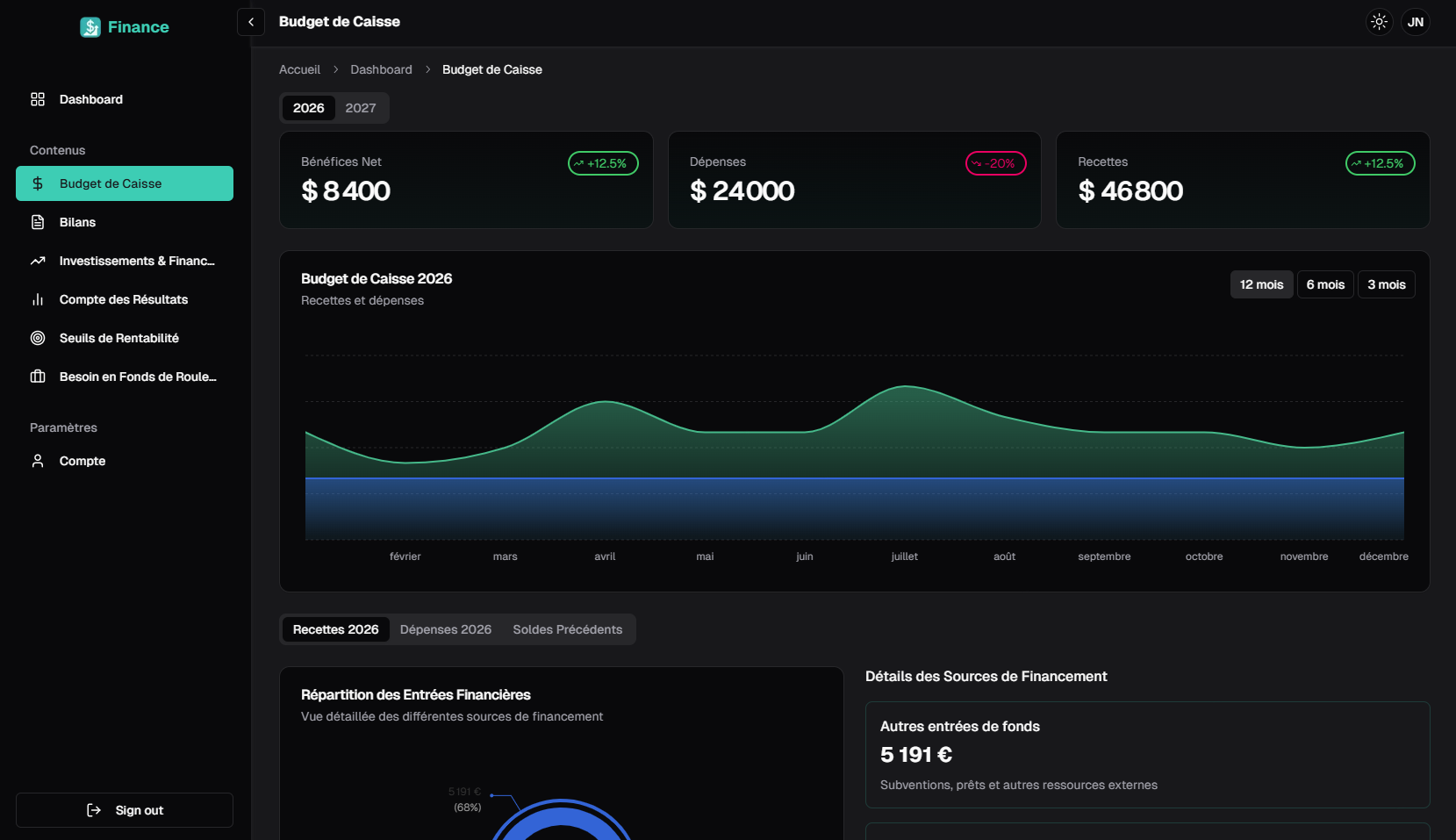
Task: Click the Compte des Résultats bar chart icon
Action: [38, 299]
